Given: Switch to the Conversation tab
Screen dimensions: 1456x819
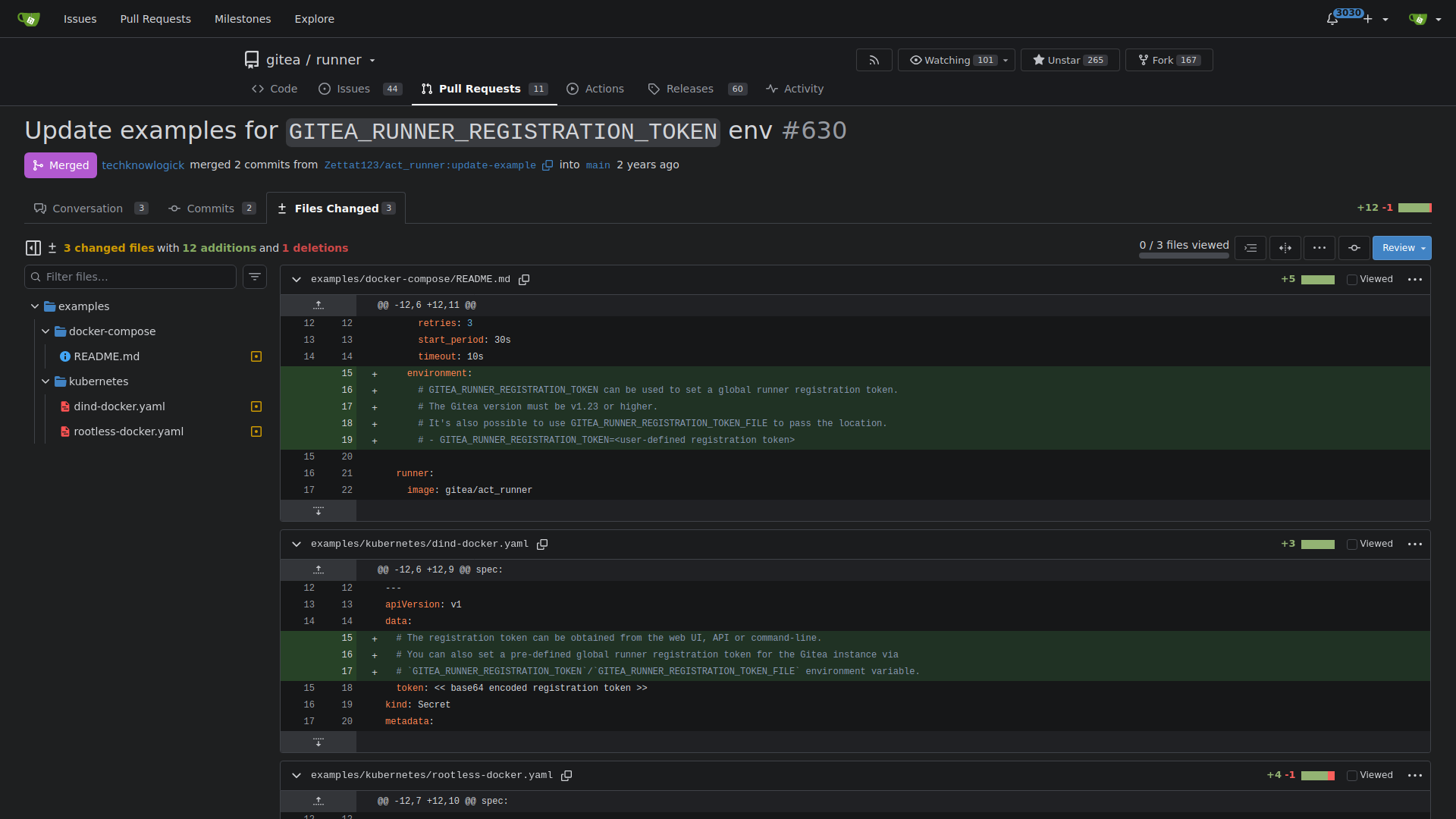Looking at the screenshot, I should click(x=91, y=209).
